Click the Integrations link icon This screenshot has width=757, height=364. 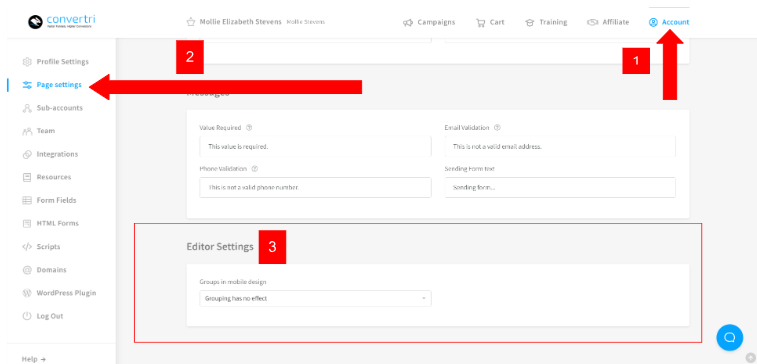(27, 154)
